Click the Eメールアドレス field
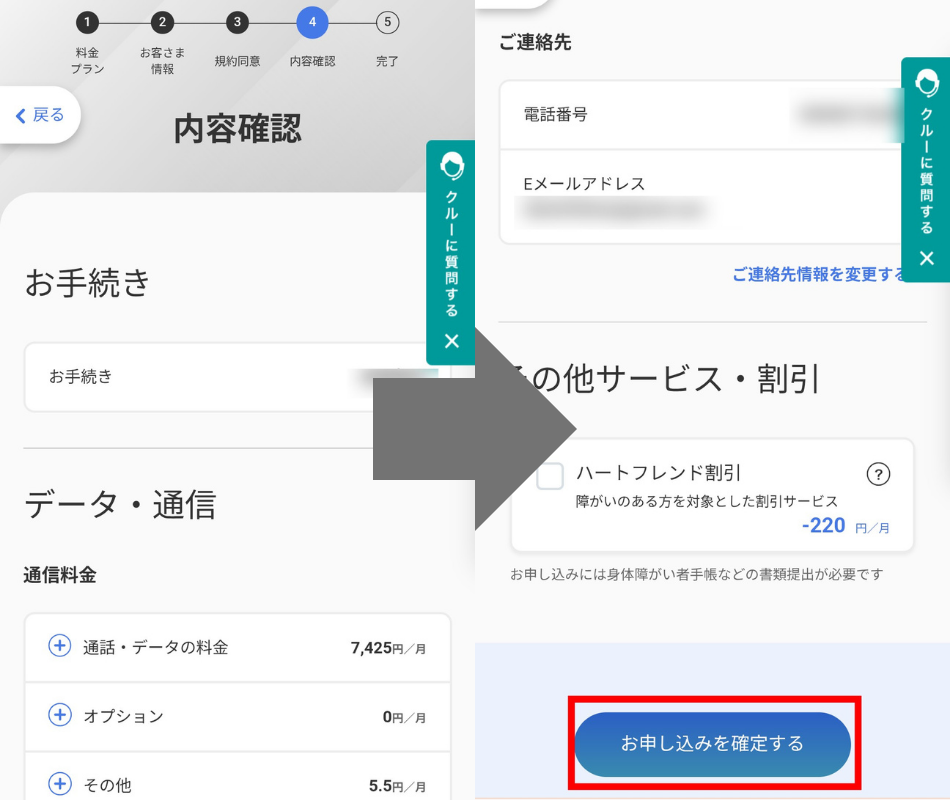Image resolution: width=950 pixels, height=800 pixels. [700, 197]
